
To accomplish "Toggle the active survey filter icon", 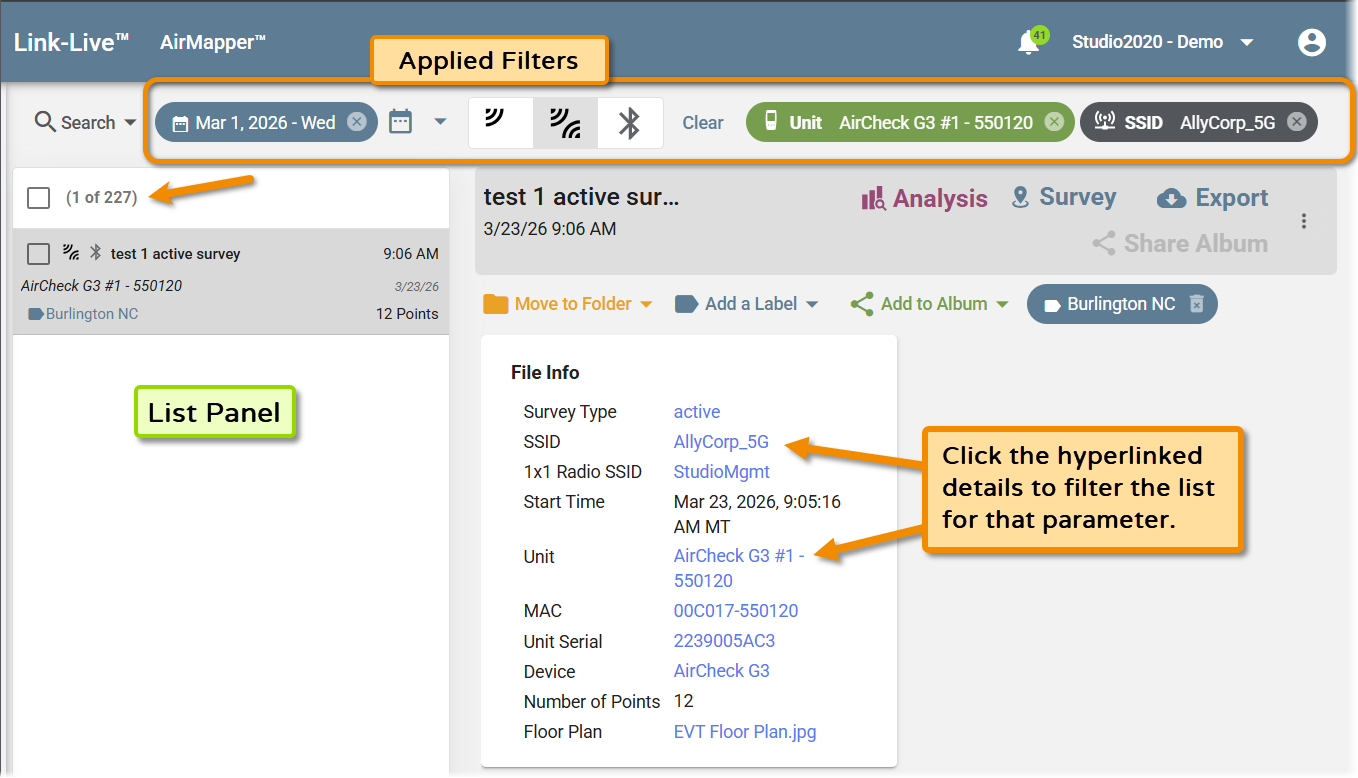I will pyautogui.click(x=566, y=122).
